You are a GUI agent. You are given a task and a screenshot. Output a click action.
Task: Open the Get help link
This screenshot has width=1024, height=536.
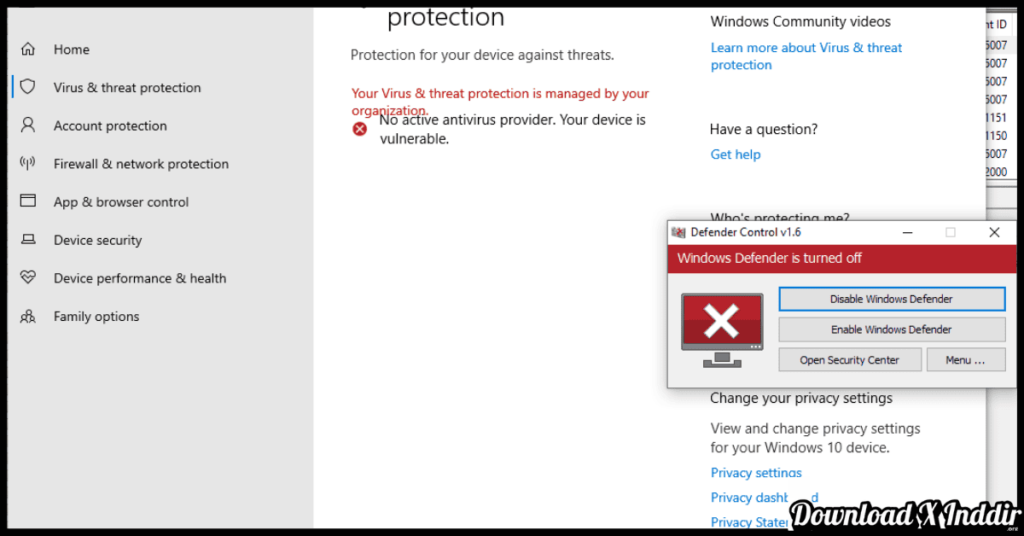[x=735, y=154]
